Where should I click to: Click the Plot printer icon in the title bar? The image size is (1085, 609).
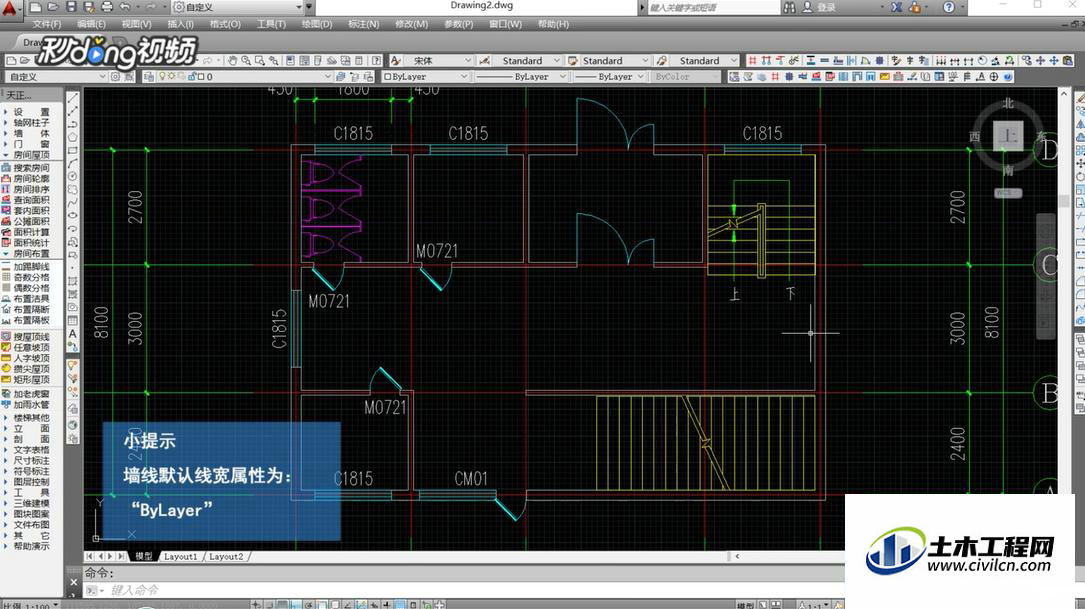[x=107, y=7]
